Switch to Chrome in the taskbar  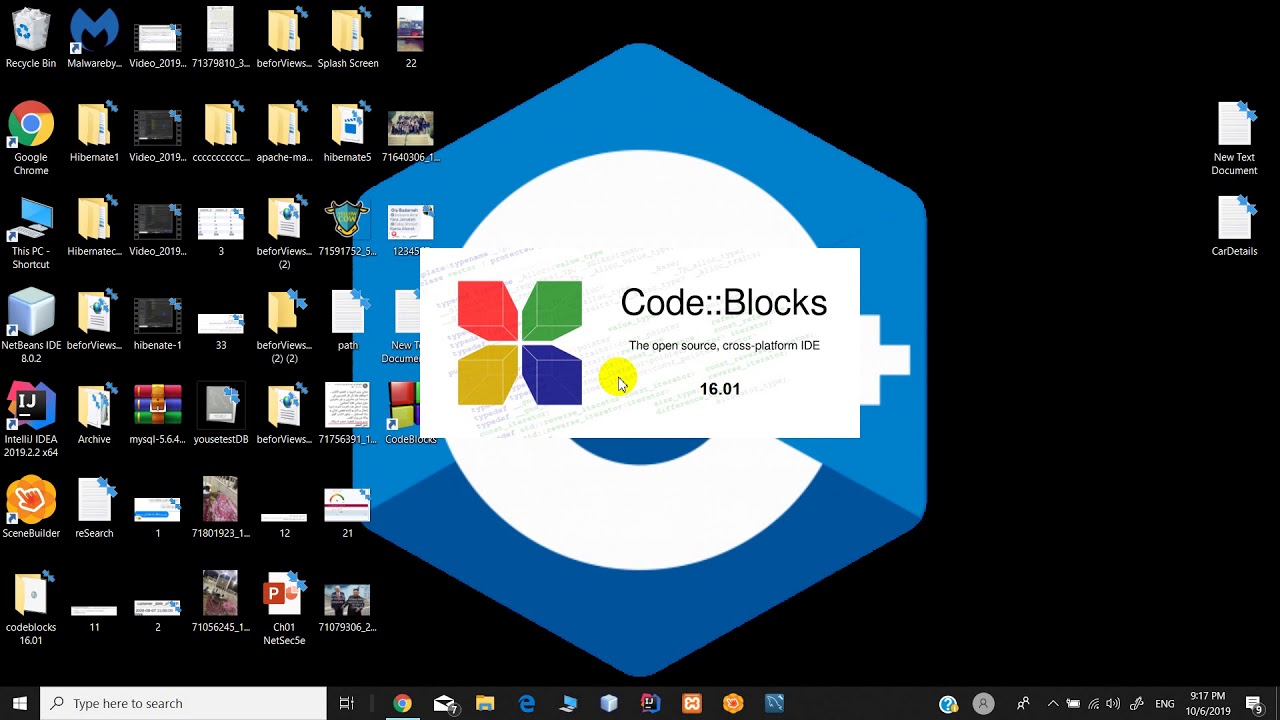pyautogui.click(x=402, y=703)
